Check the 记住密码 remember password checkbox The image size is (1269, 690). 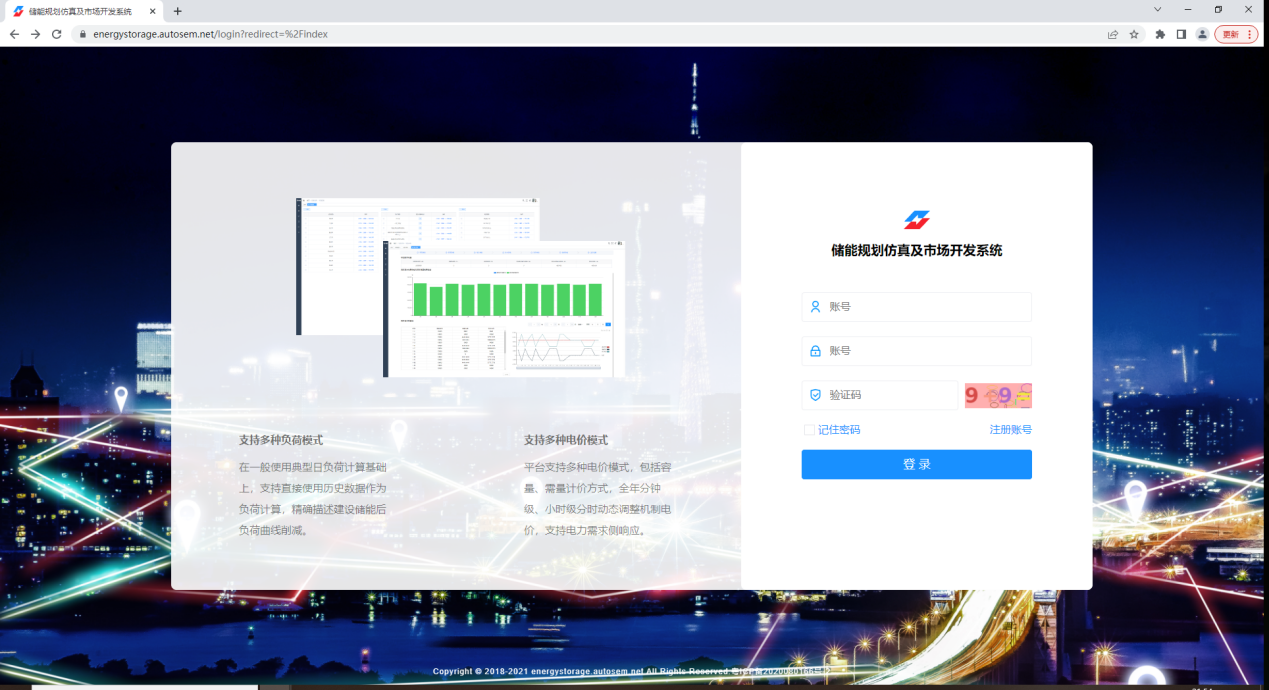tap(809, 430)
